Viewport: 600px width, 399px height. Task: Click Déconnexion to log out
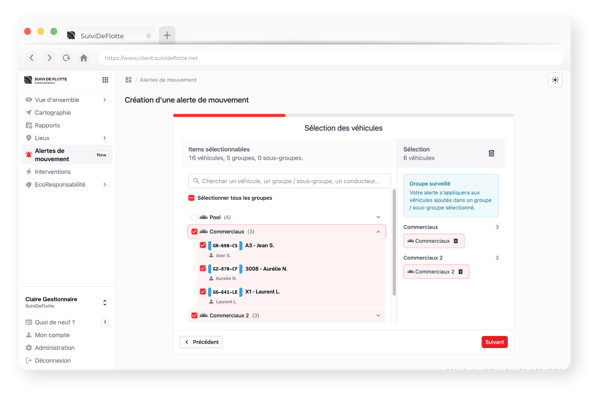click(53, 360)
